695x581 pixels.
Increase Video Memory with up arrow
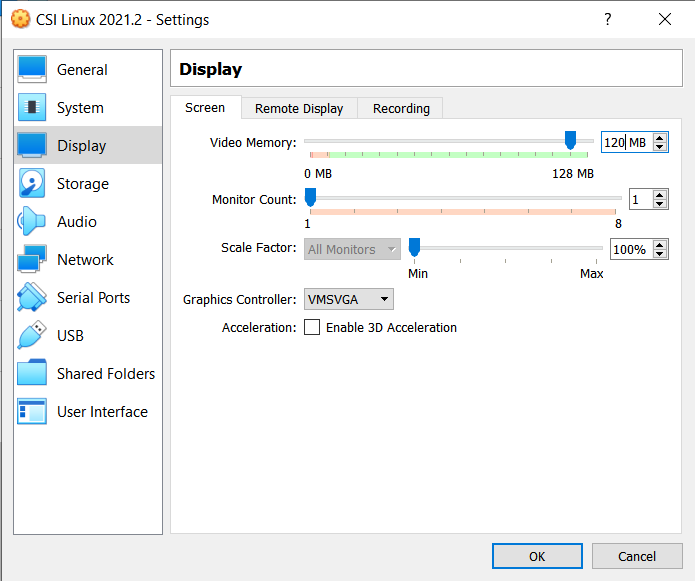point(660,138)
